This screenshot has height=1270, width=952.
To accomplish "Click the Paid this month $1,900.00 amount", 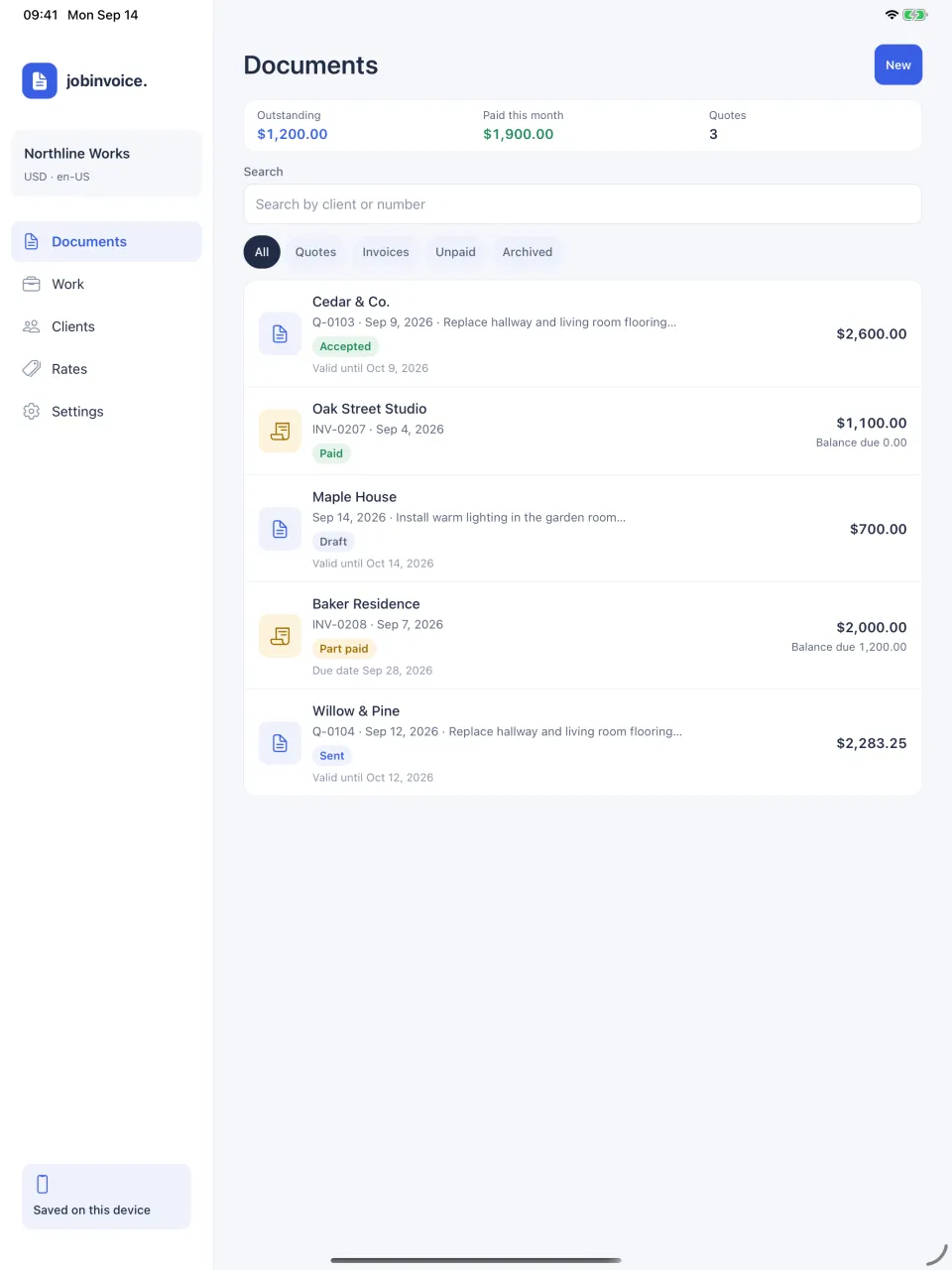I will (x=519, y=134).
